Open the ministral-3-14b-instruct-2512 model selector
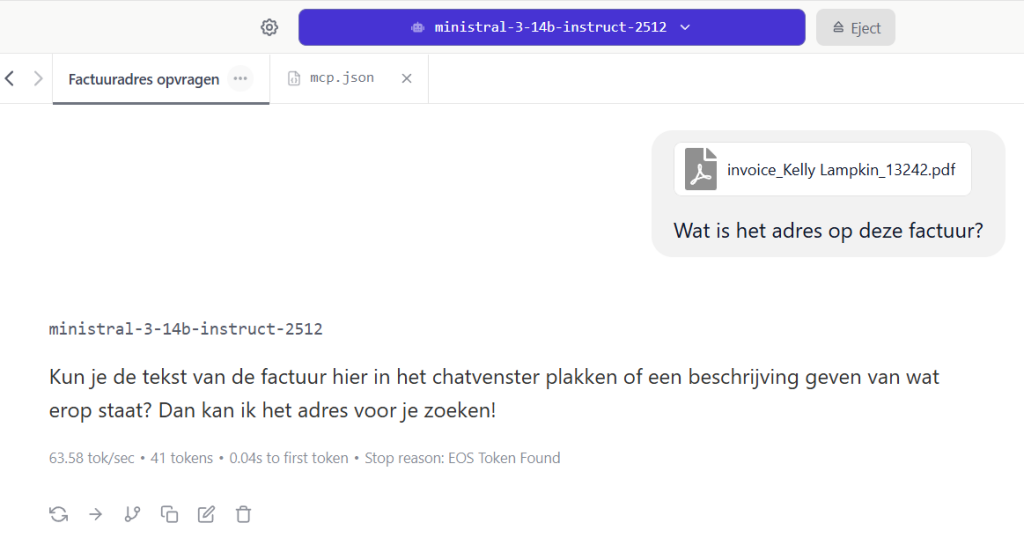Screen dimensions: 1024x545 tap(551, 27)
